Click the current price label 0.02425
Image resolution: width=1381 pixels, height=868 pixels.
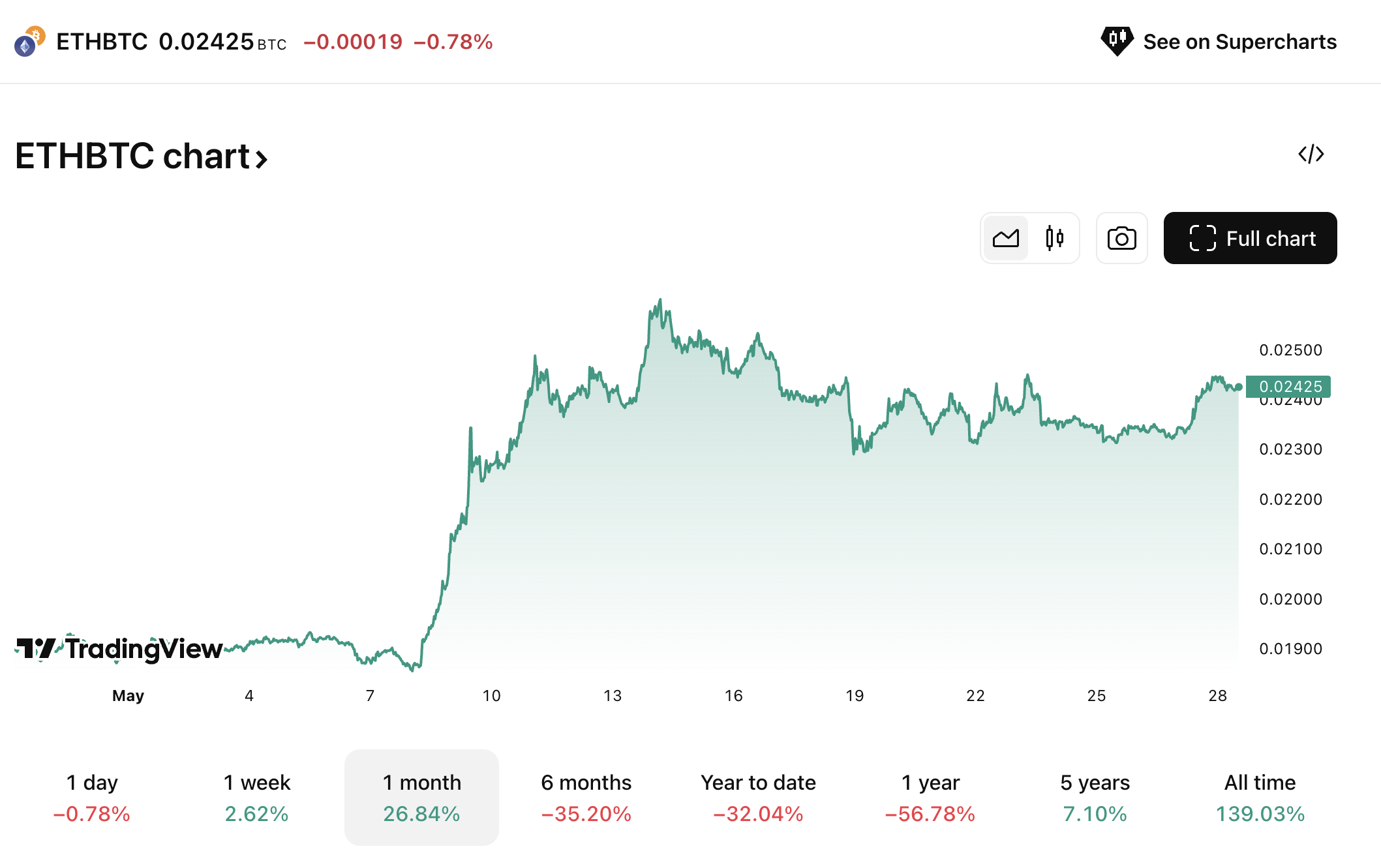click(1288, 387)
